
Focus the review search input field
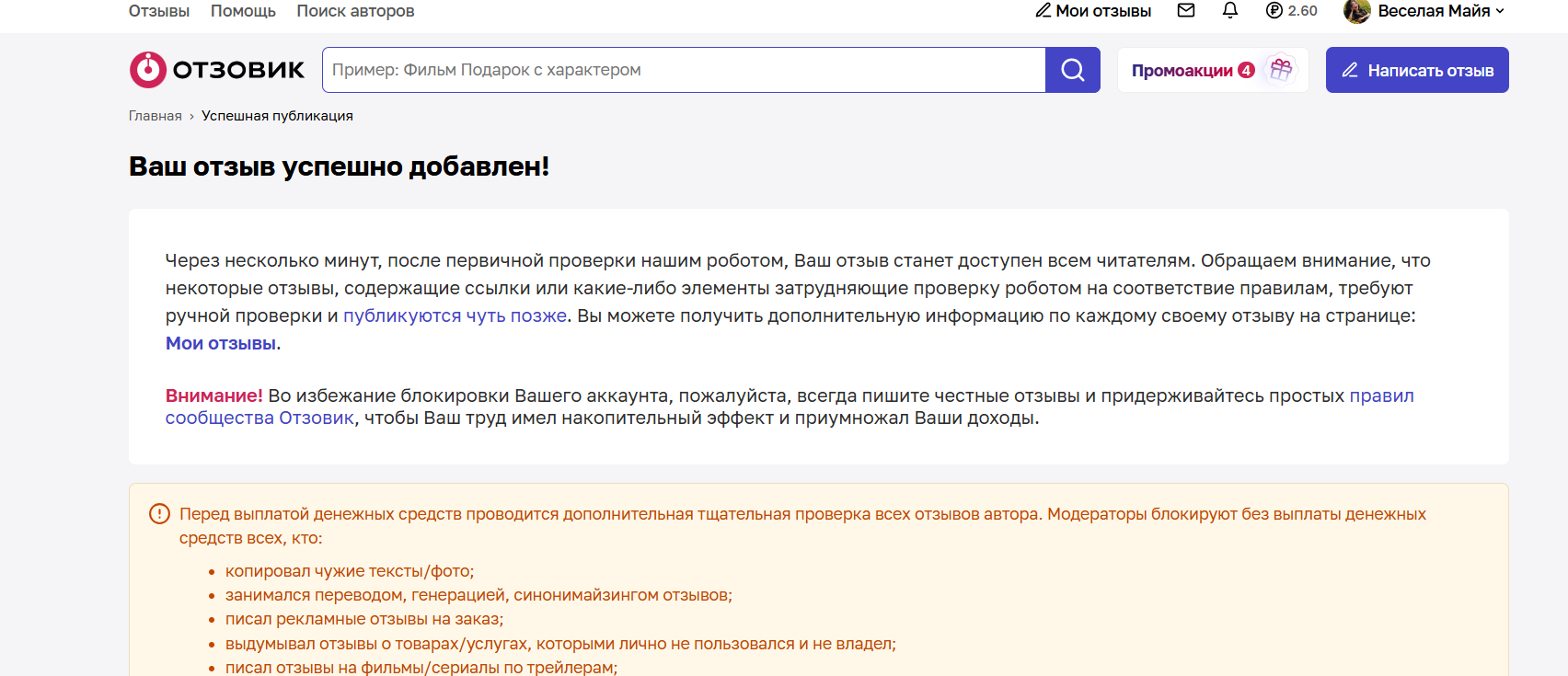pyautogui.click(x=684, y=70)
